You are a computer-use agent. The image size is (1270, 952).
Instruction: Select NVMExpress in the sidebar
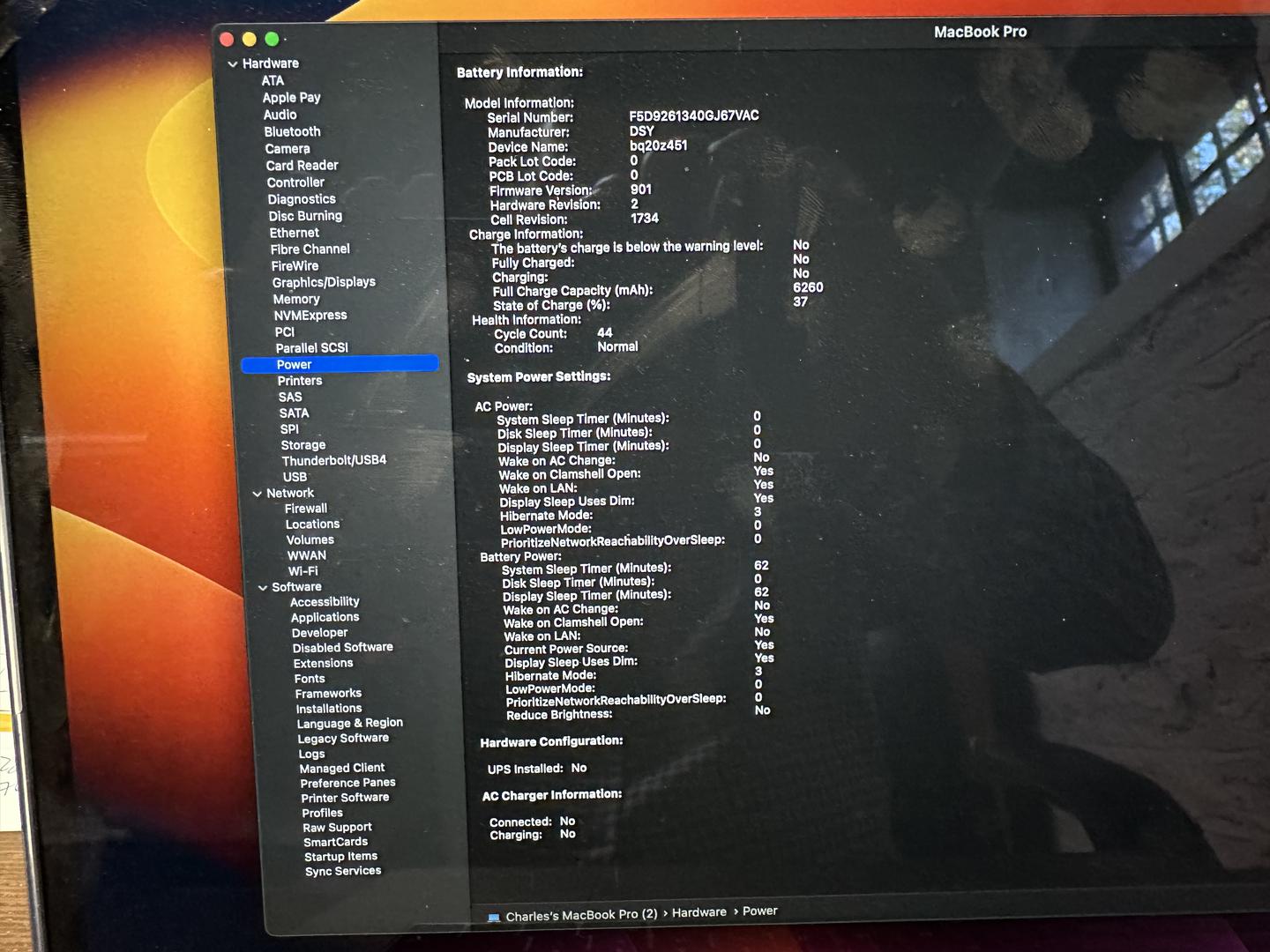pyautogui.click(x=310, y=316)
